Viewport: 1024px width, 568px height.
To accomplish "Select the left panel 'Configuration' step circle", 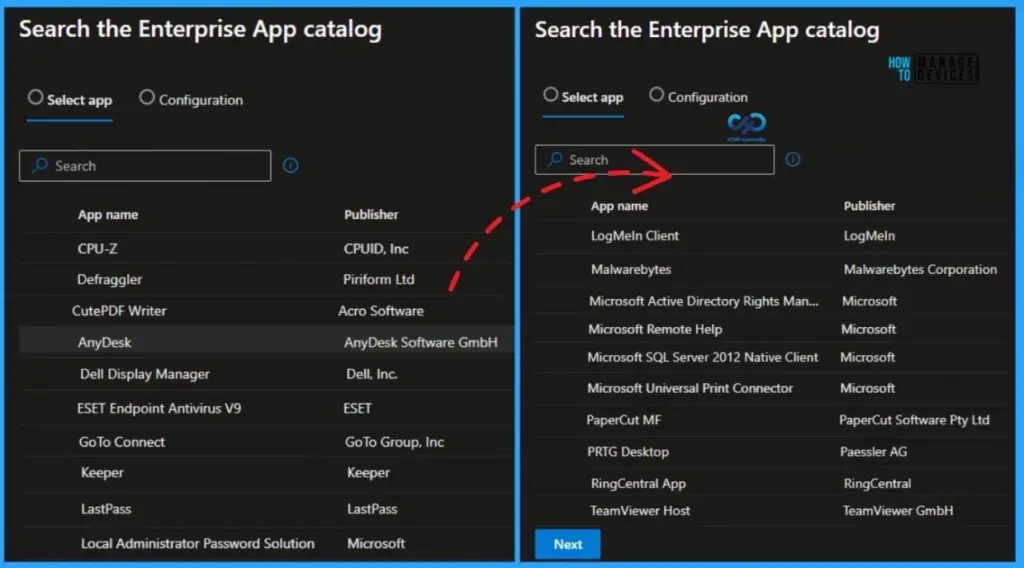I will (x=147, y=97).
